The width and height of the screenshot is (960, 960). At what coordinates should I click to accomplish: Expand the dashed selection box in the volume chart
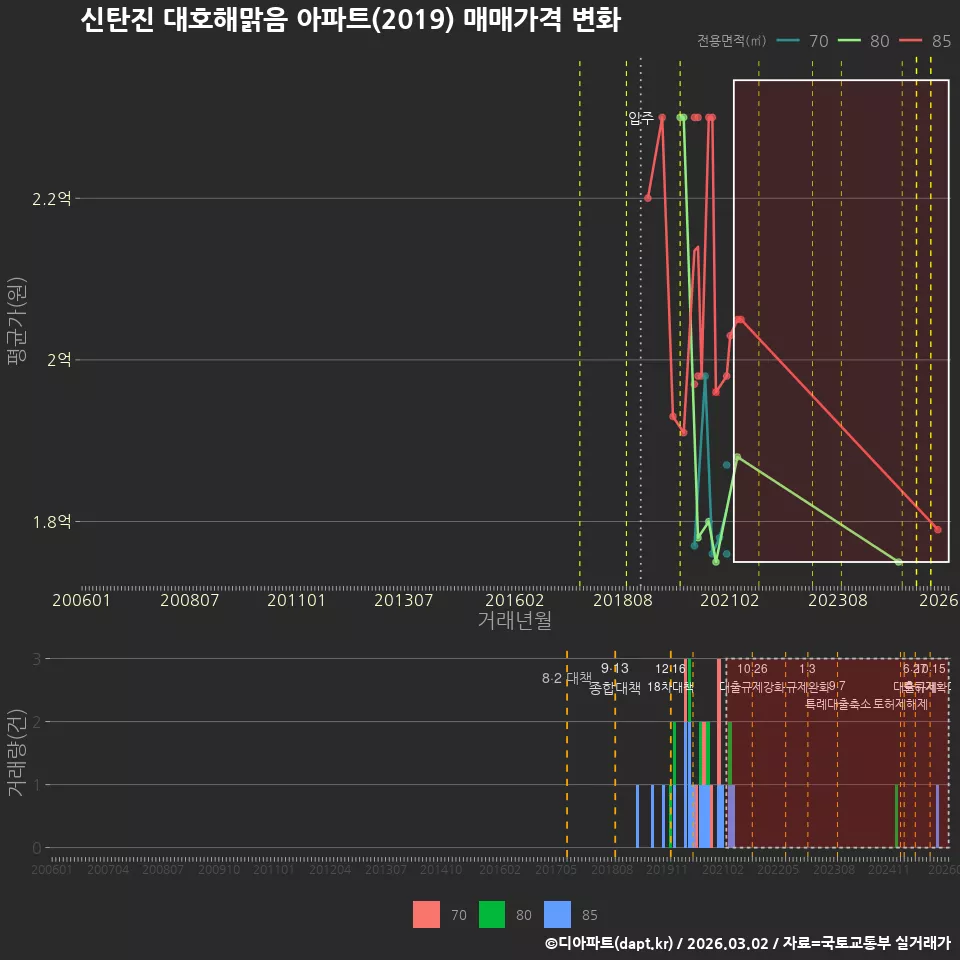[x=838, y=750]
